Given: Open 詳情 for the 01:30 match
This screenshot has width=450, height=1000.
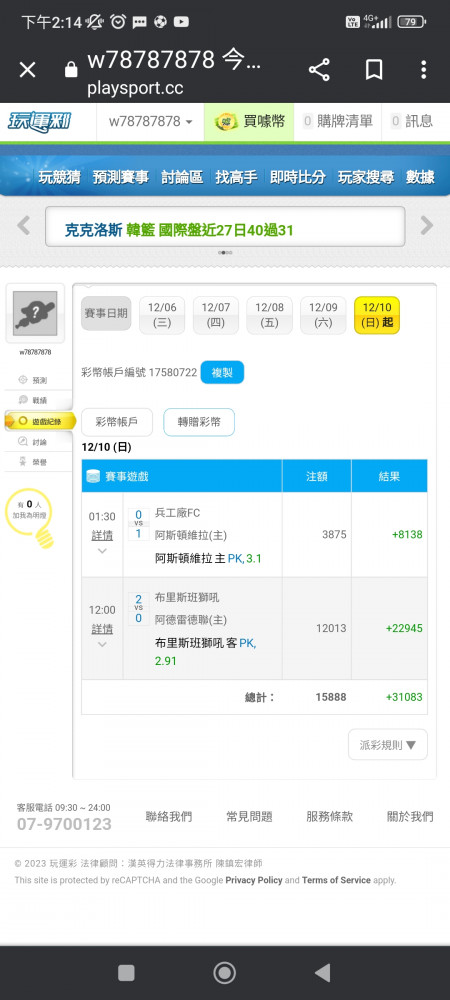Looking at the screenshot, I should (102, 534).
